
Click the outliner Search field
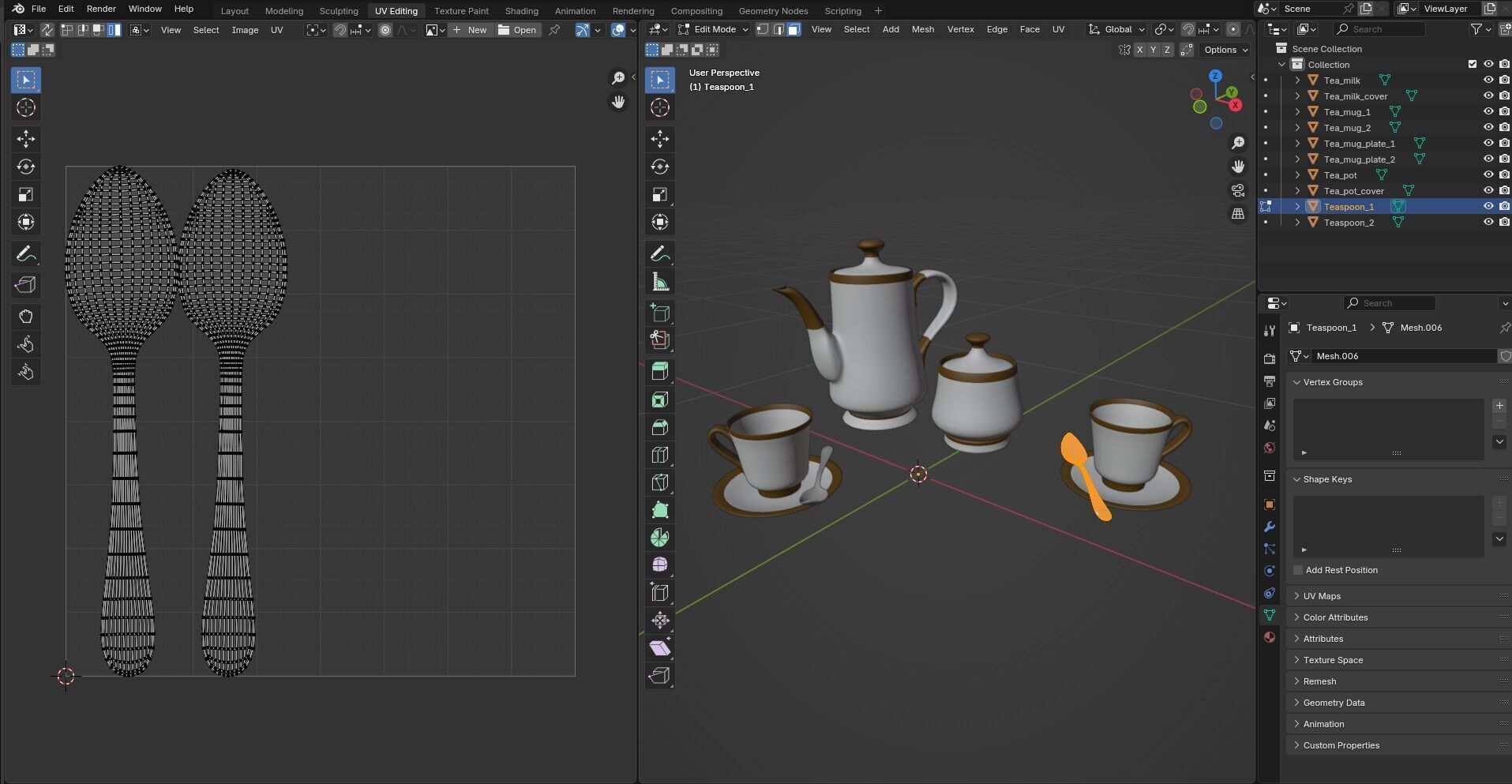(x=1379, y=29)
